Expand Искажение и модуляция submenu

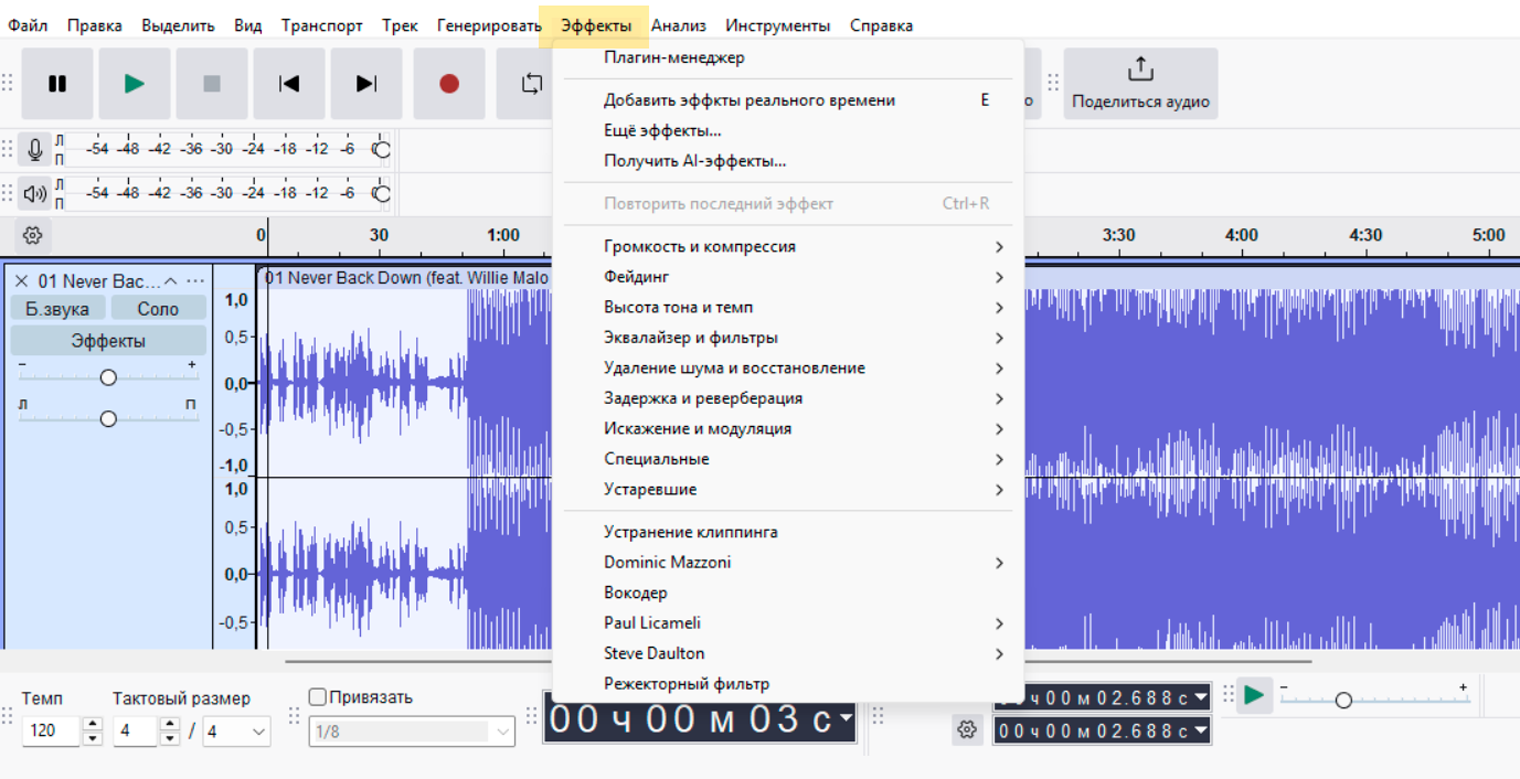pyautogui.click(x=788, y=429)
